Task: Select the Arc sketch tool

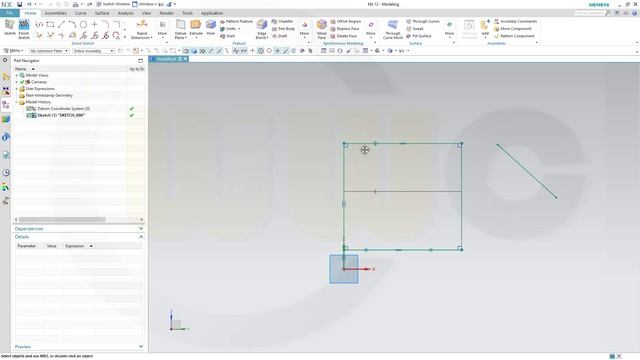Action: coord(72,24)
